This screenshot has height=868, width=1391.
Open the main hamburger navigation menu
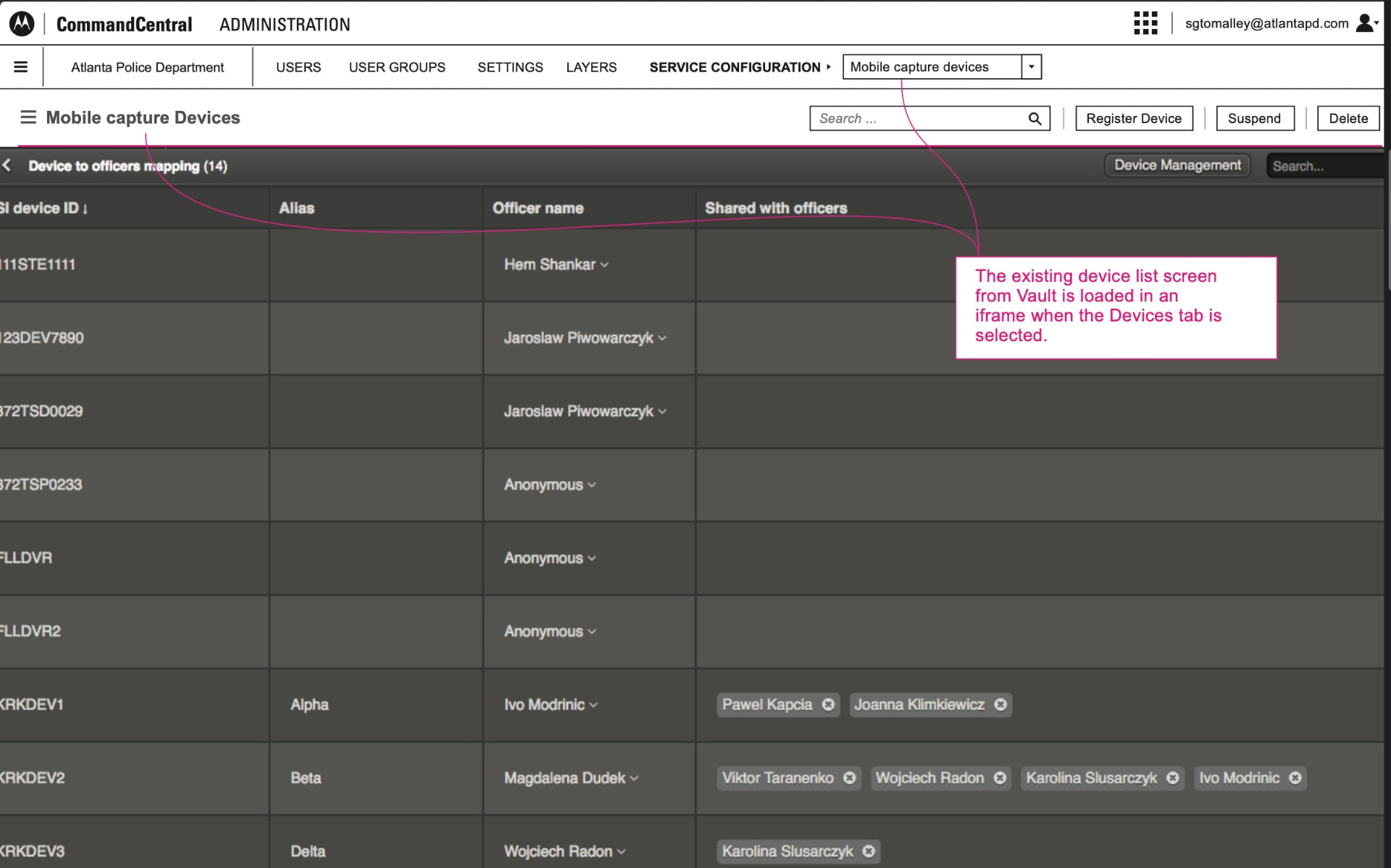(x=21, y=67)
